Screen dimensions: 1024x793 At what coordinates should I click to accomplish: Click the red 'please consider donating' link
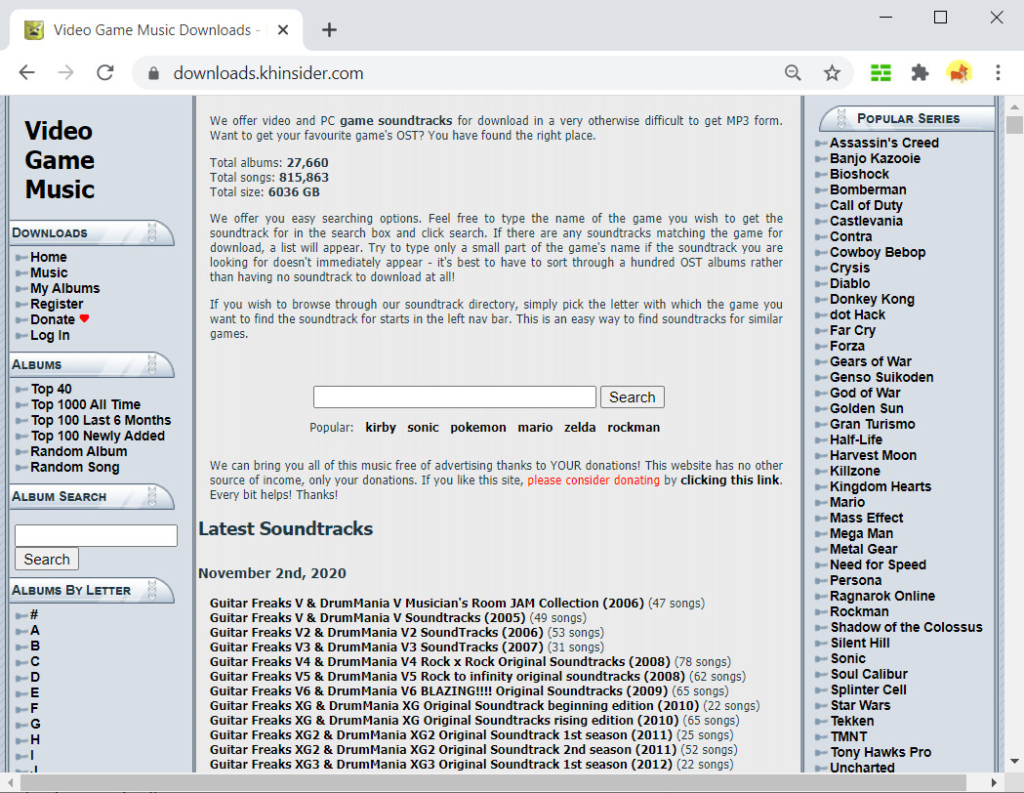[594, 480]
